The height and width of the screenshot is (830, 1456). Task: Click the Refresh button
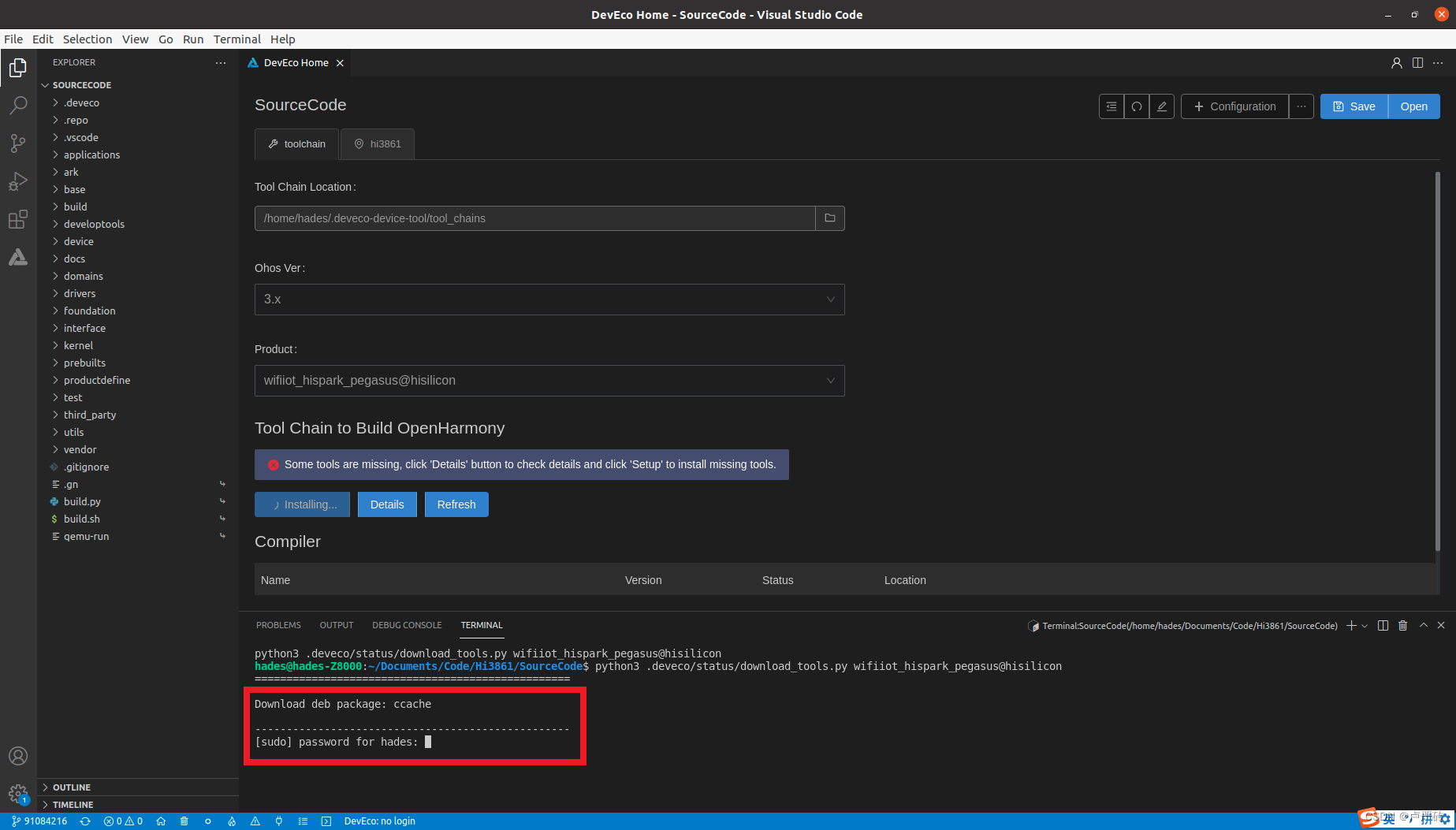(x=456, y=504)
